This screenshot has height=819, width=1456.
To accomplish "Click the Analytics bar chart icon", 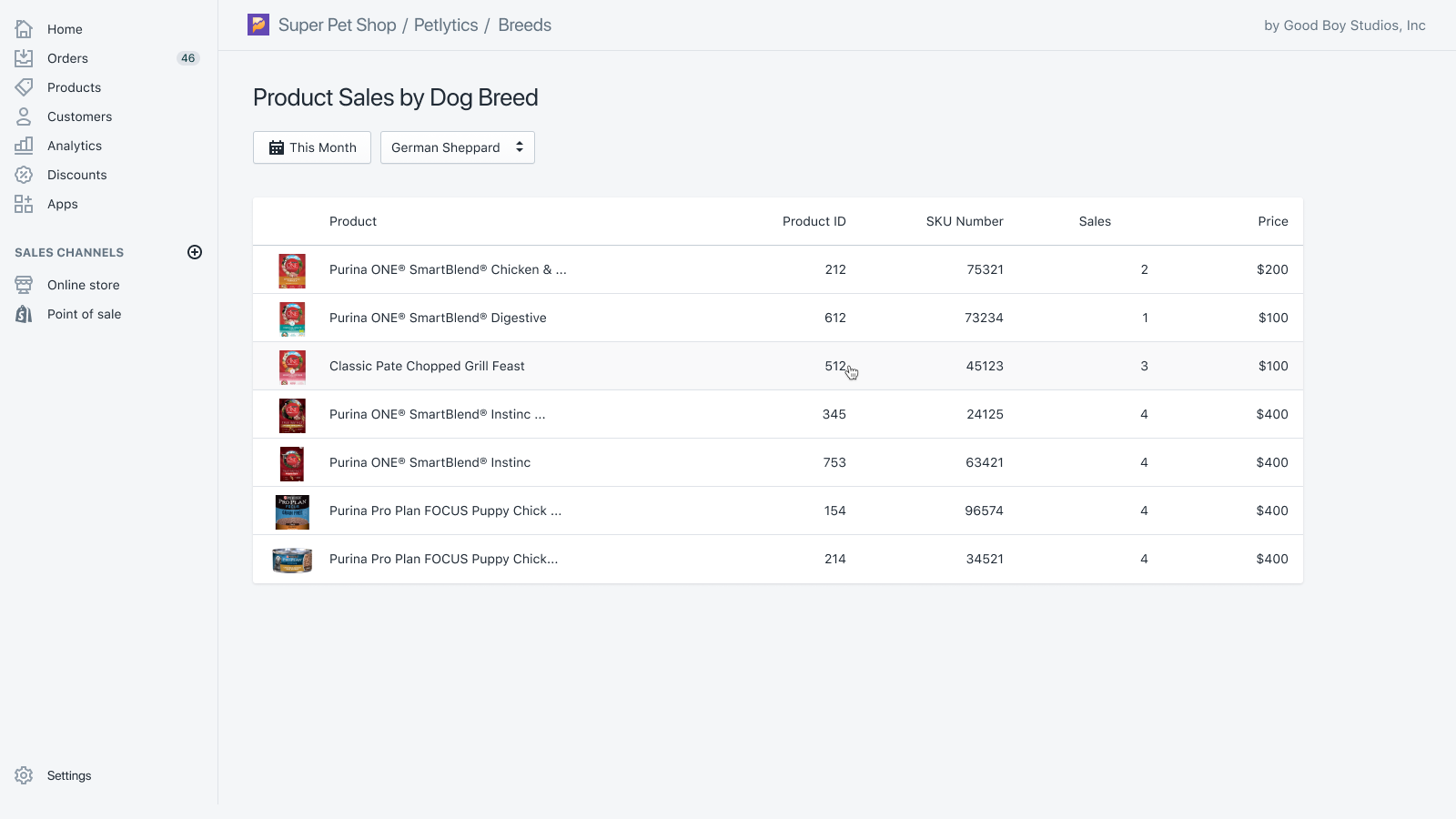I will (x=24, y=145).
